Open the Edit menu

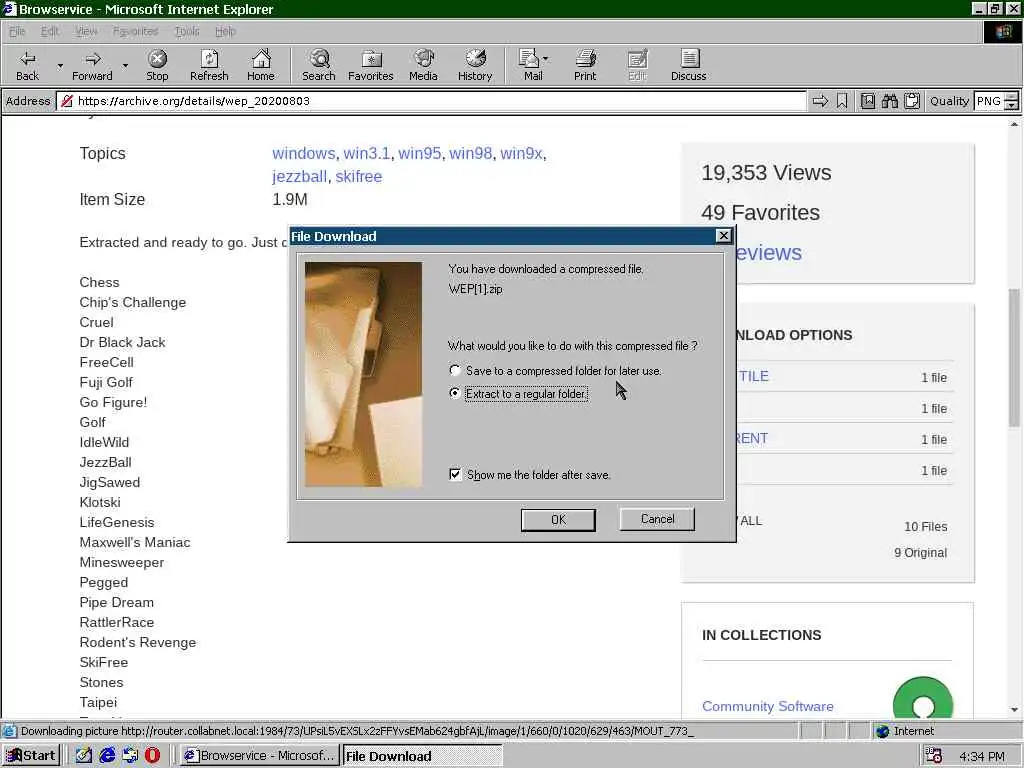(50, 31)
